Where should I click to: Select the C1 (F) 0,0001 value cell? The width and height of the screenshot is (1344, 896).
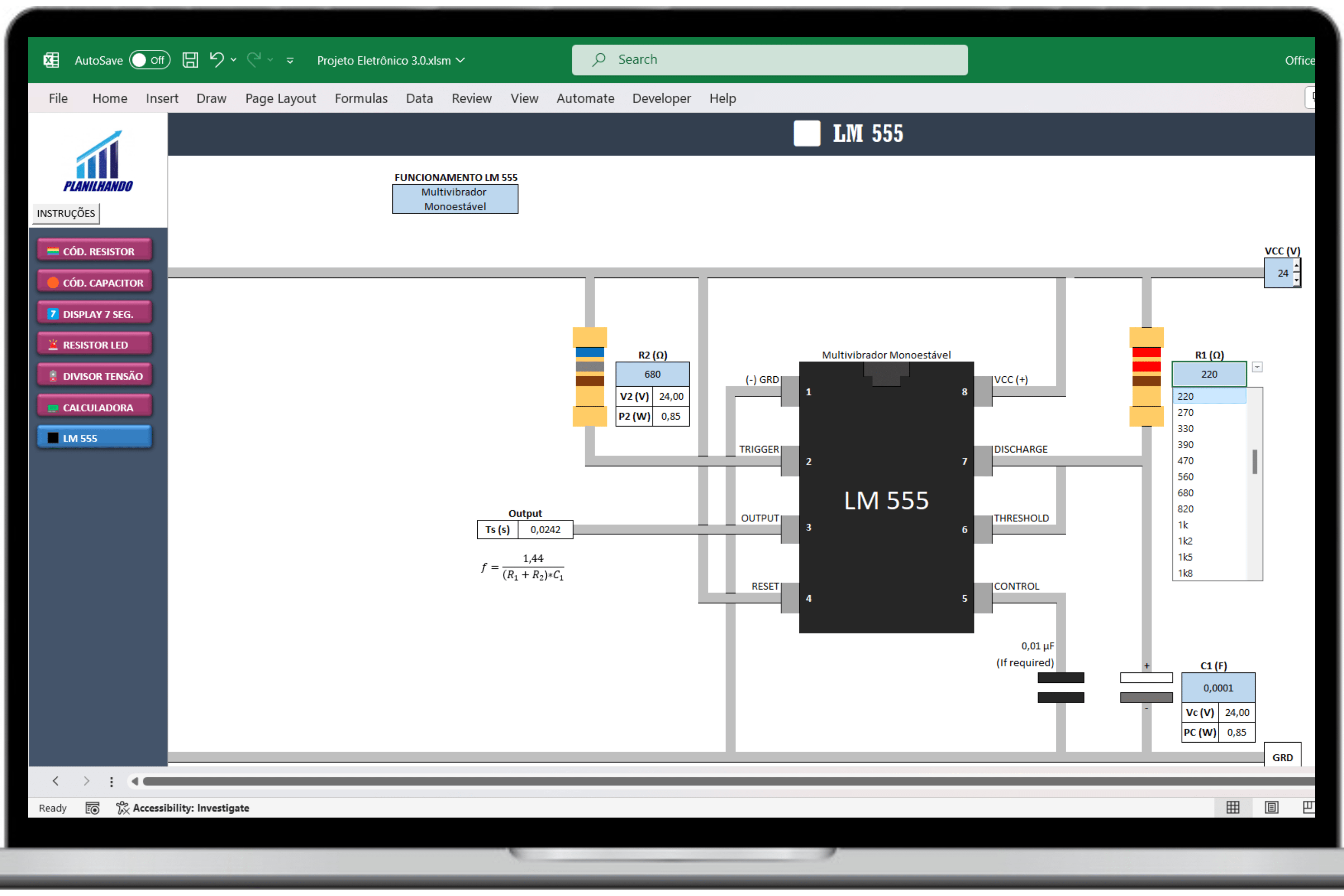coord(1218,688)
